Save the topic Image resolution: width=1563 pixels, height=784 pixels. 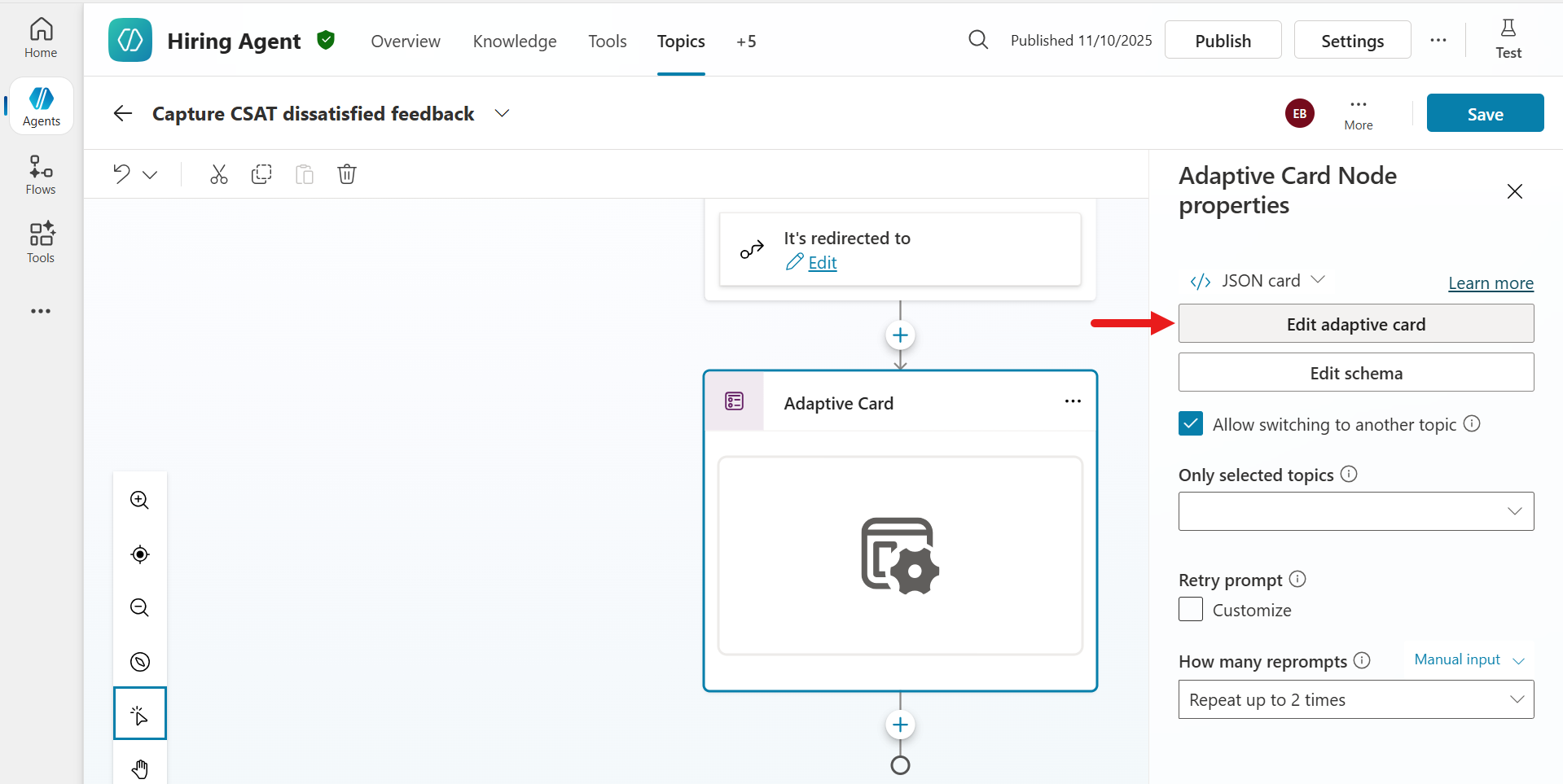coord(1485,113)
